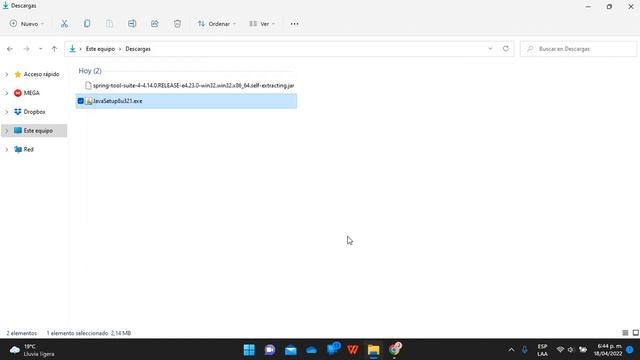Uncheck the JavaSetup8u321.exe checkbox
This screenshot has width=640, height=360.
[80, 101]
